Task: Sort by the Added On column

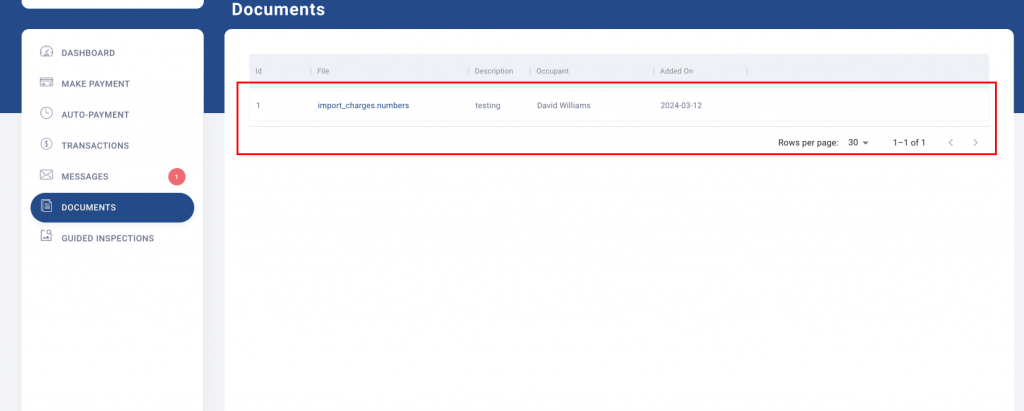Action: [x=676, y=71]
